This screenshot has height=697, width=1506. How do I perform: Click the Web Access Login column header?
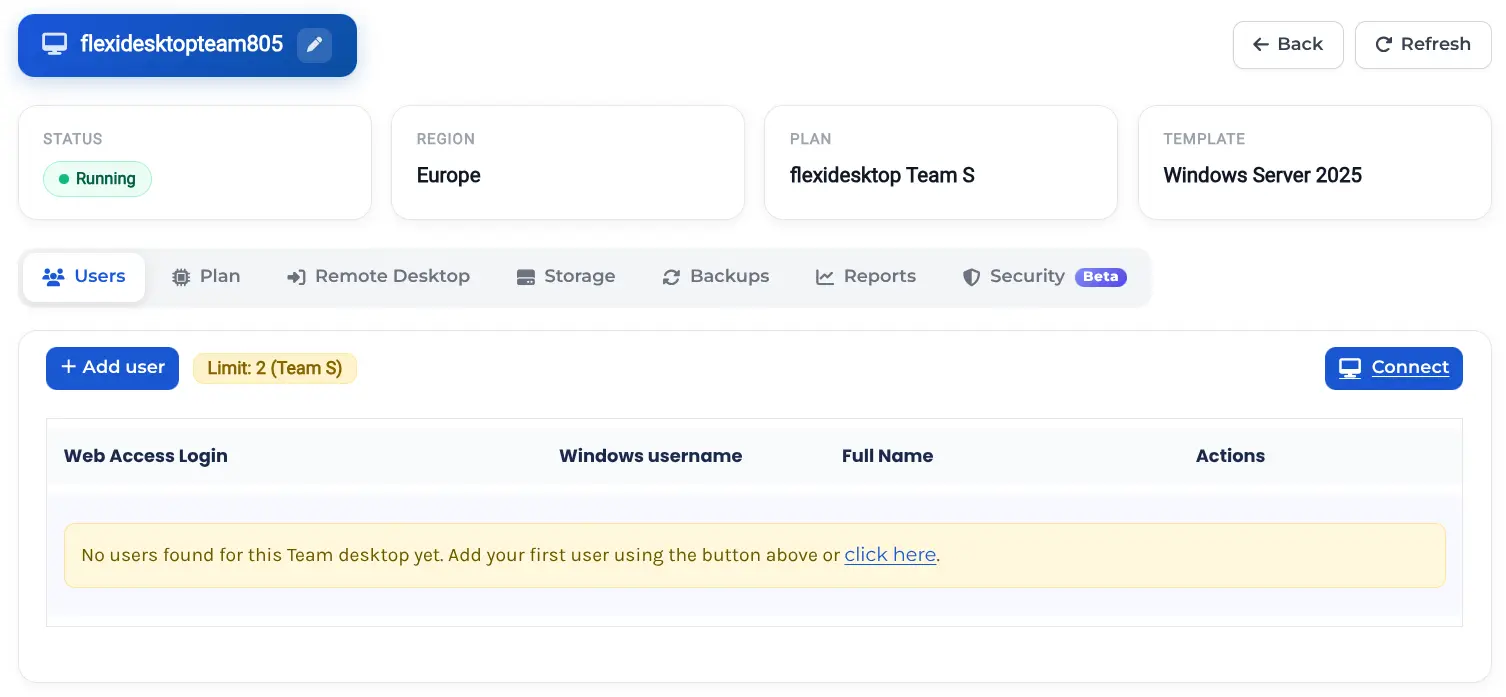coord(146,456)
